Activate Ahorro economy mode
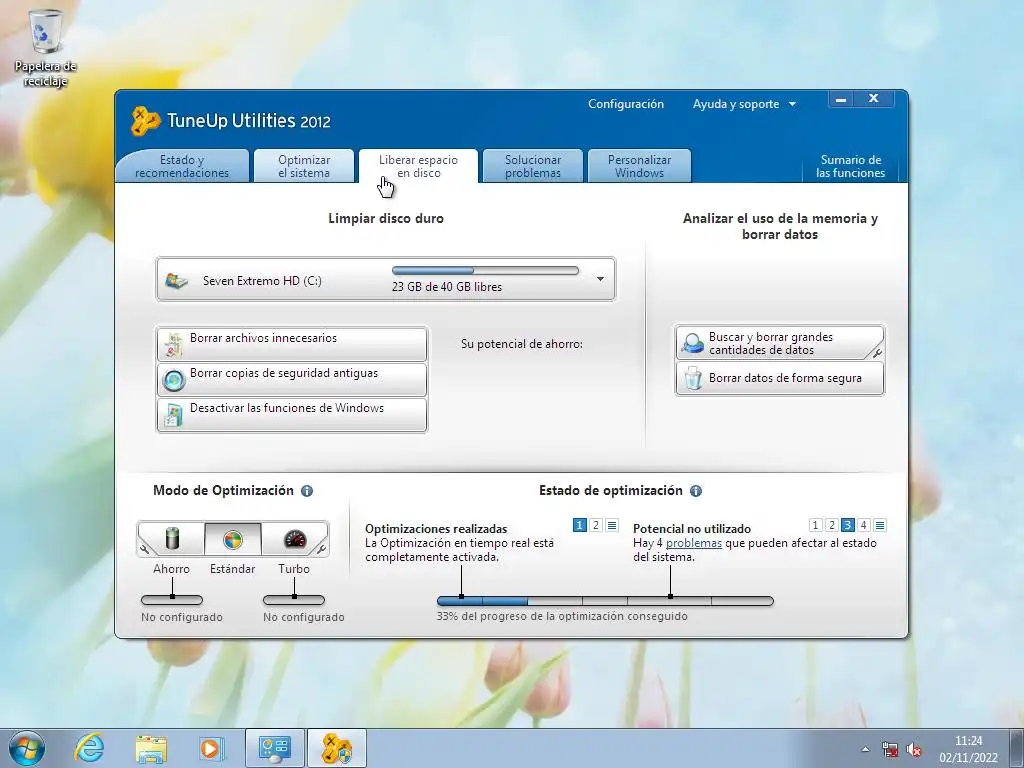The width and height of the screenshot is (1024, 768). (x=172, y=539)
